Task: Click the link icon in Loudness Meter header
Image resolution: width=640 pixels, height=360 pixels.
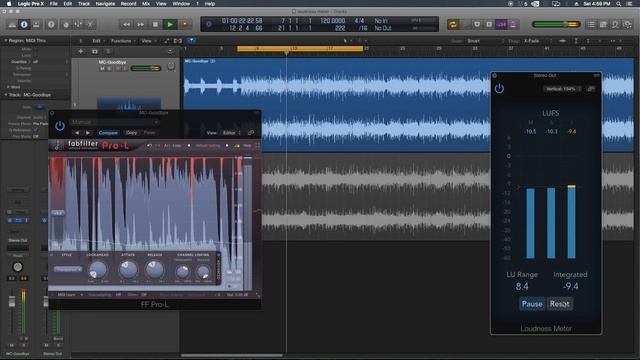Action: click(x=591, y=89)
